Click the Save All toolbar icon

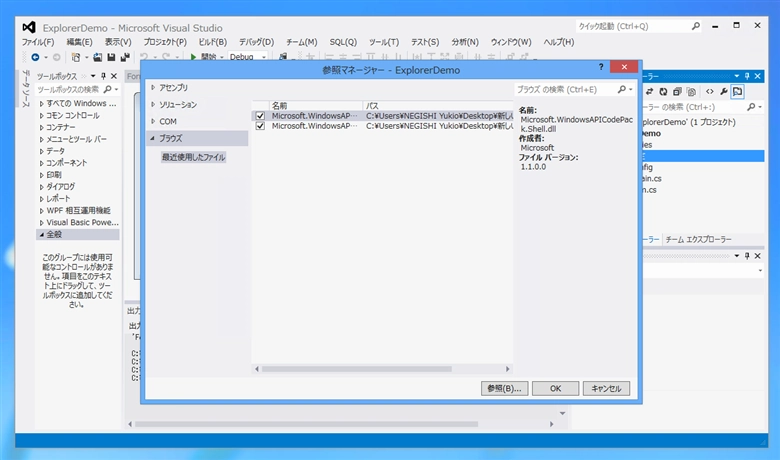[x=125, y=57]
